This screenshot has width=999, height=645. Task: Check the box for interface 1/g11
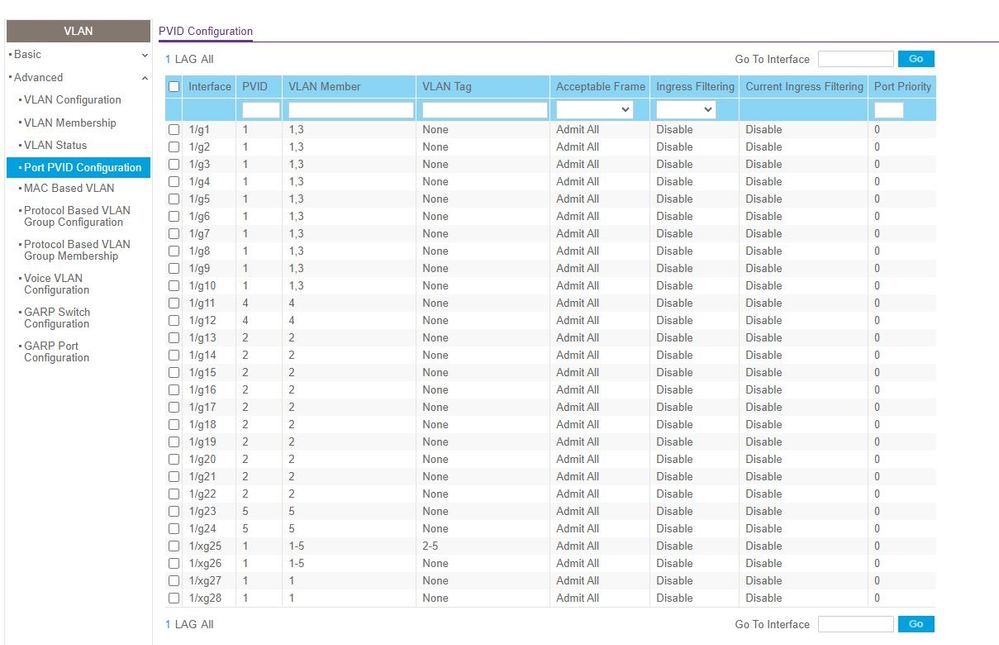(174, 303)
